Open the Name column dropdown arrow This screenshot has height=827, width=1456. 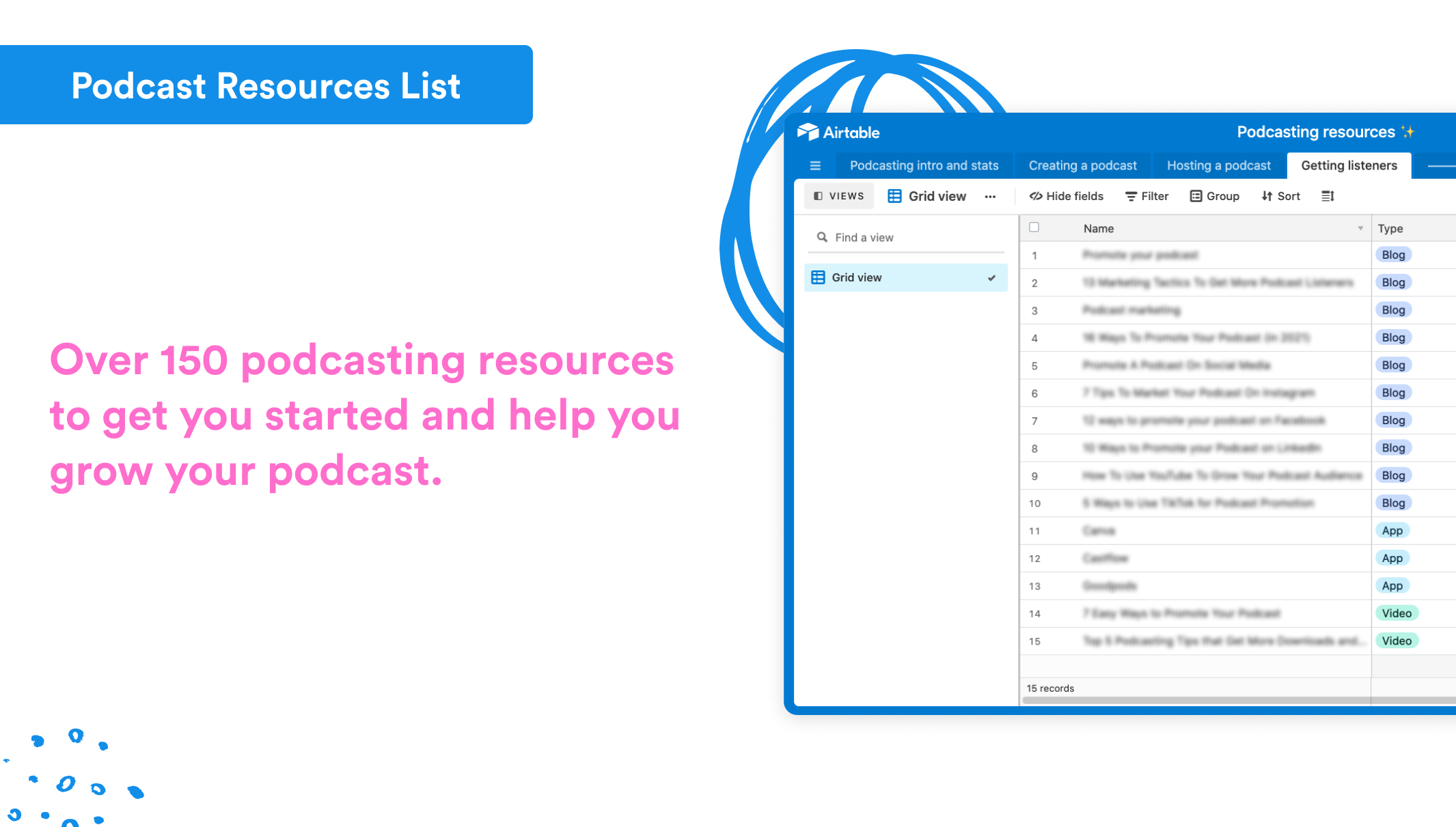[x=1360, y=228]
